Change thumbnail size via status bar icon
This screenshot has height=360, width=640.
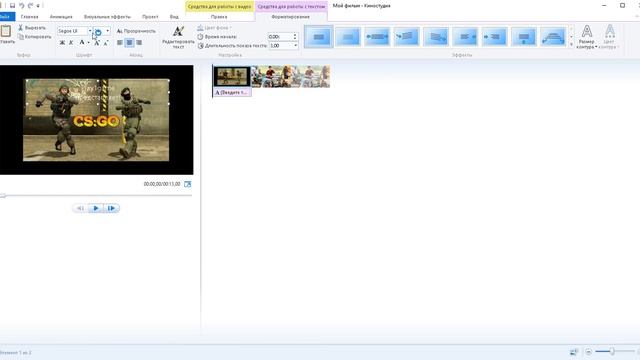point(574,351)
